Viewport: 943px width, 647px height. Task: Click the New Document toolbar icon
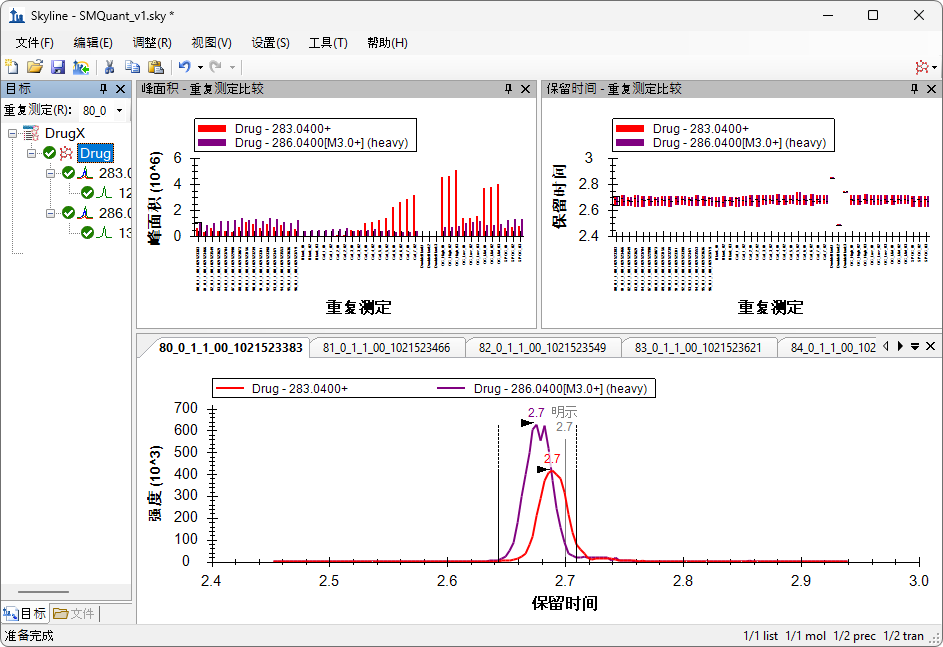coord(12,67)
